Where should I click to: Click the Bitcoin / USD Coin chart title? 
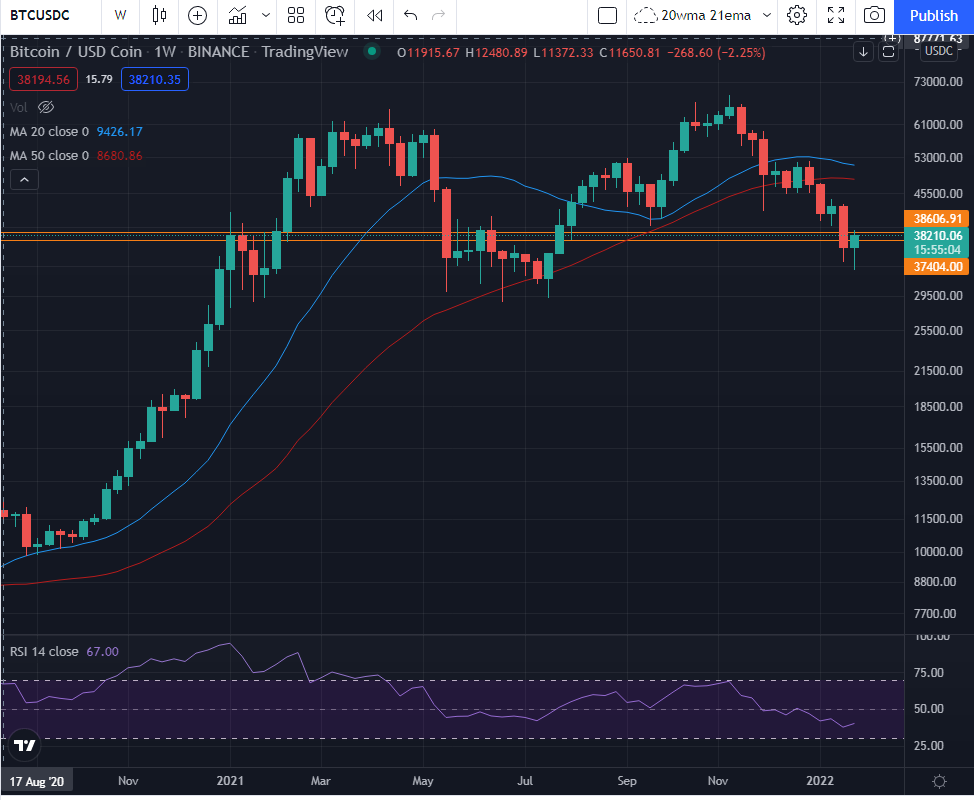76,52
